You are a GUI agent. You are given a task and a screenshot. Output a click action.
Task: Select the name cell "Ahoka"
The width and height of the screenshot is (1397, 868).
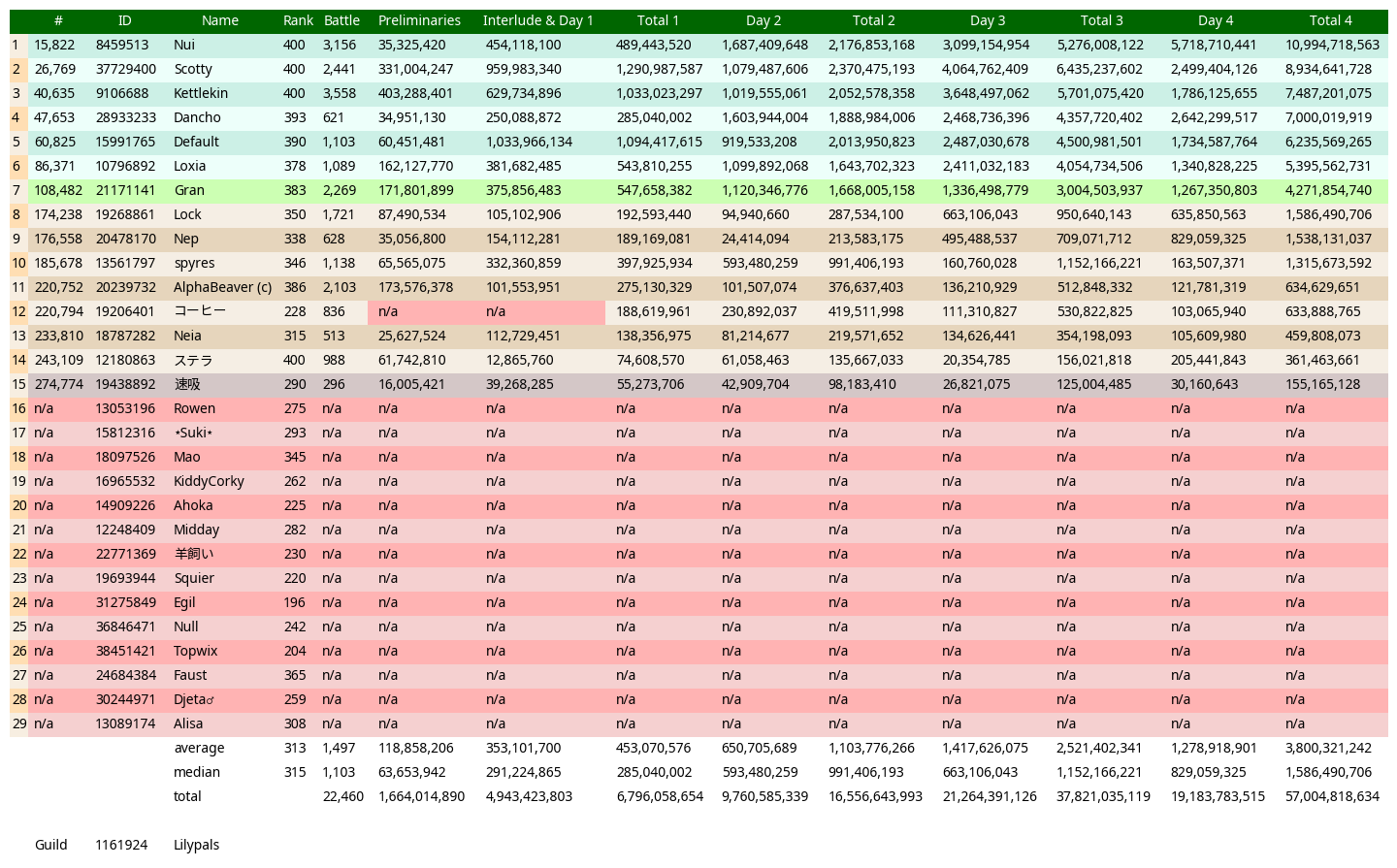(193, 505)
